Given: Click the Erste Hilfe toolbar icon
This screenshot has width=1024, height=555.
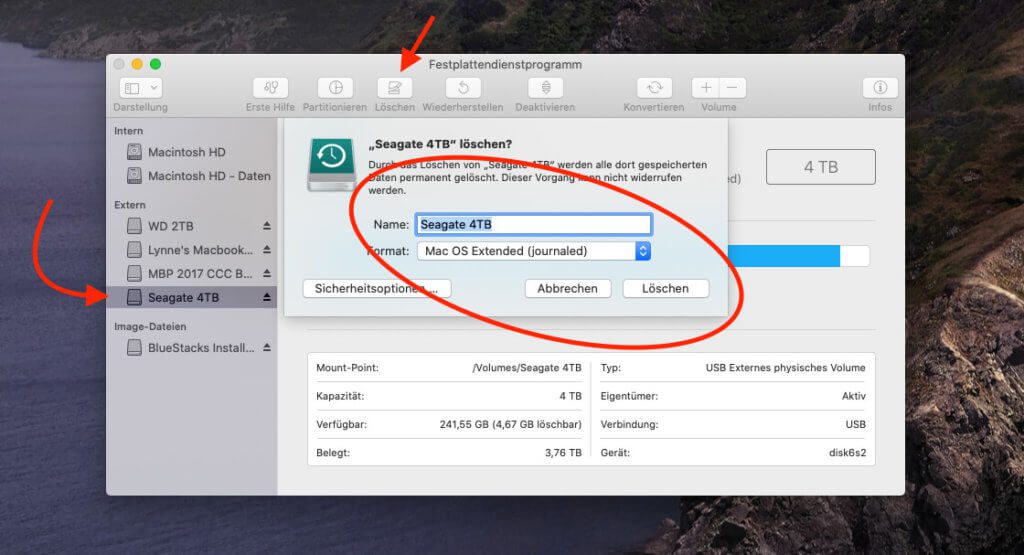Looking at the screenshot, I should (270, 88).
